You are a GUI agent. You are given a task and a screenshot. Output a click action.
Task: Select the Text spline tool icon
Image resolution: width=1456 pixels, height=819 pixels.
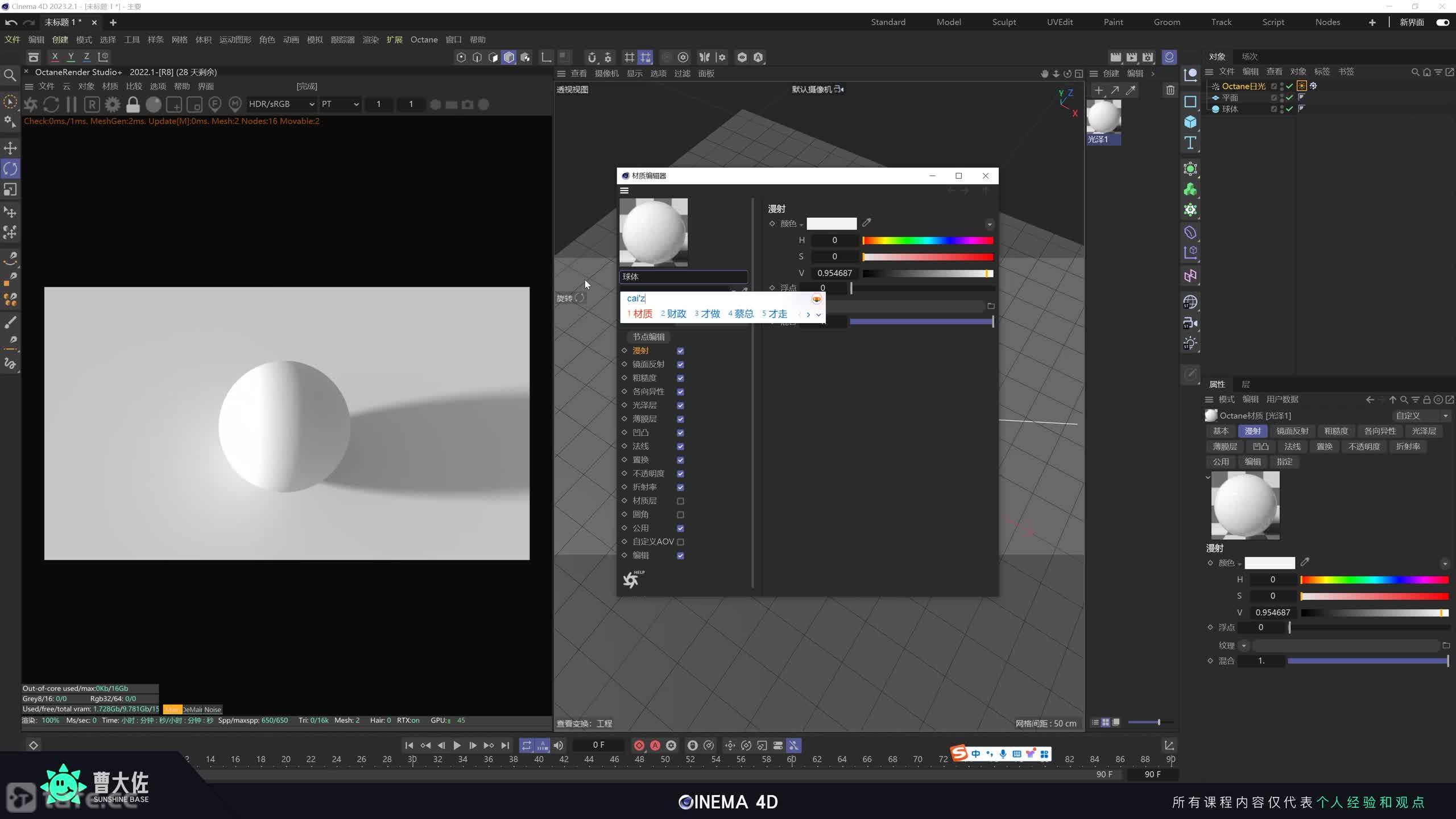point(1190,143)
